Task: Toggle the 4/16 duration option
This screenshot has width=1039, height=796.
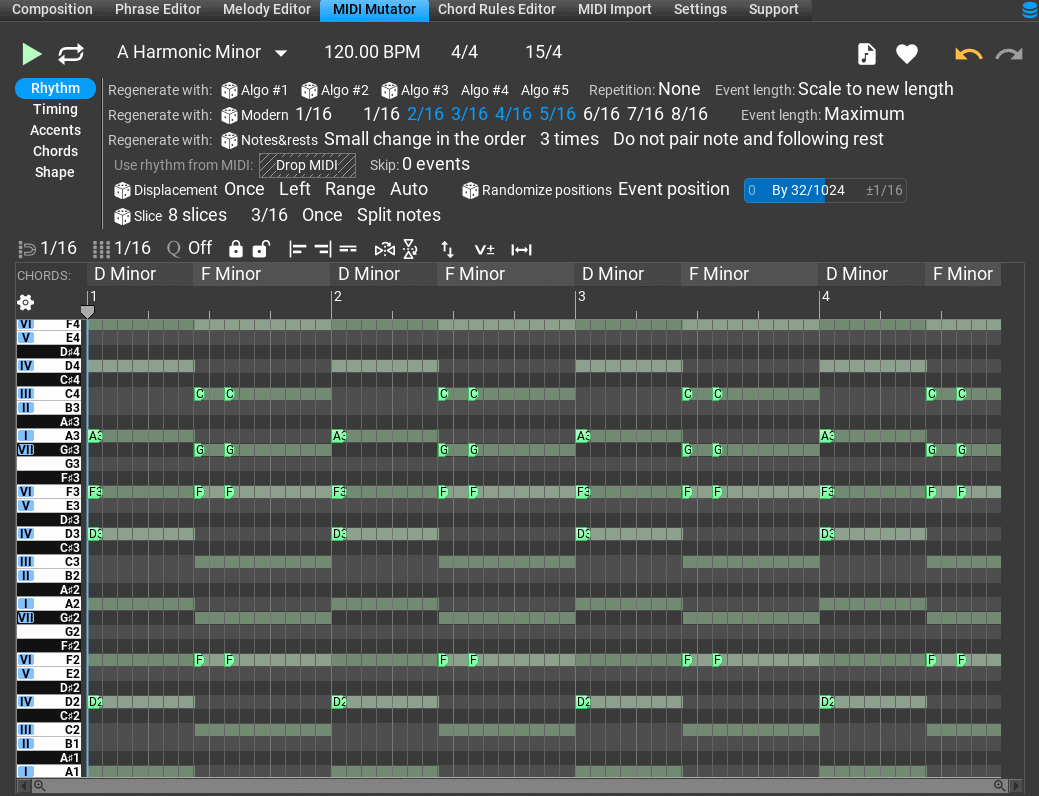Action: (514, 115)
